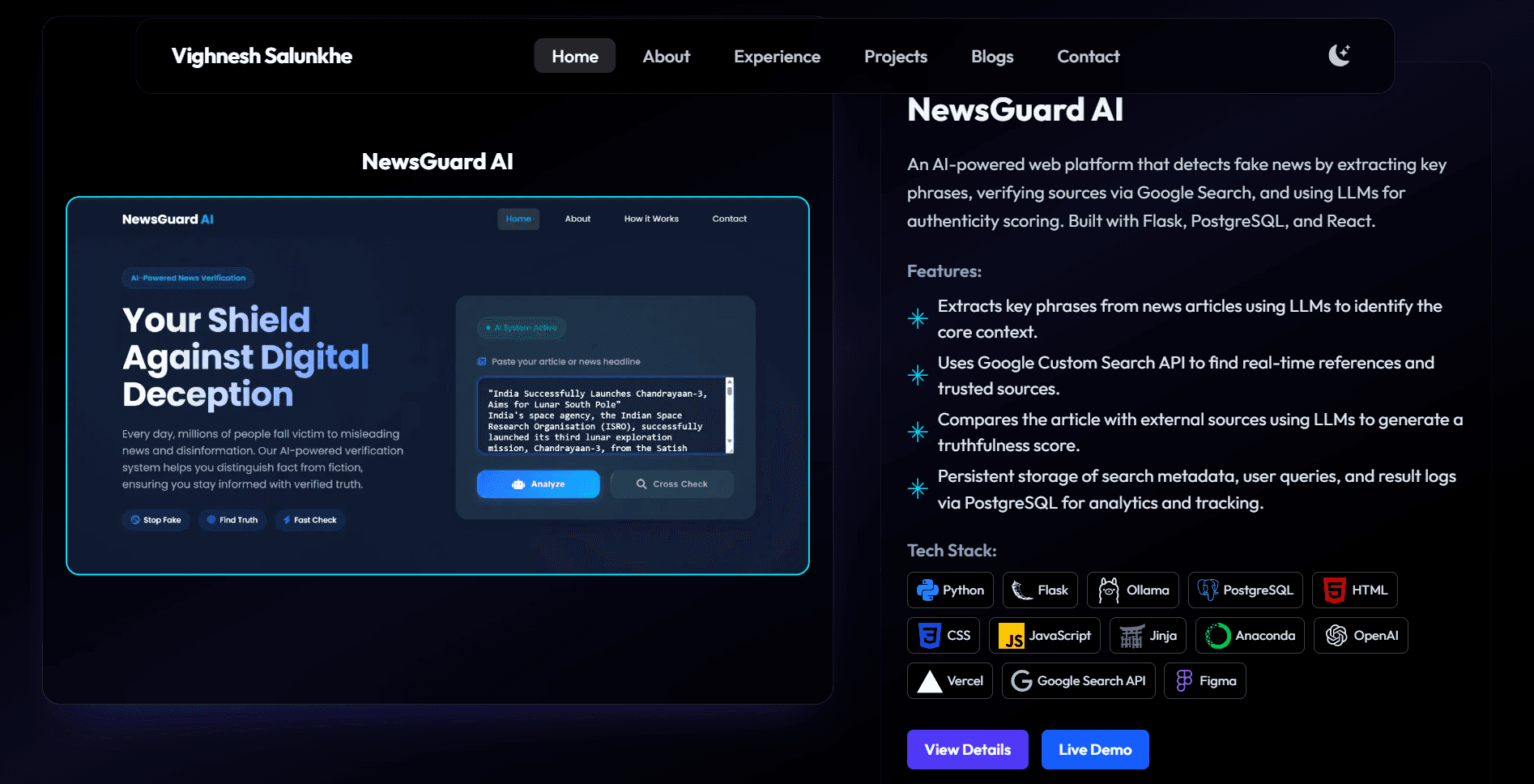Launch the Live Demo
1534x784 pixels.
click(1095, 749)
